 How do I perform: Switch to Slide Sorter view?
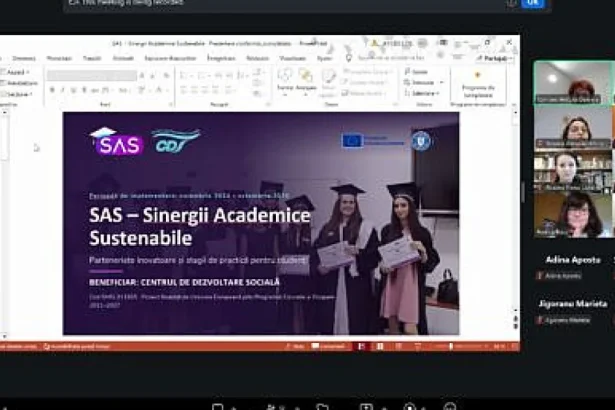[x=380, y=346]
